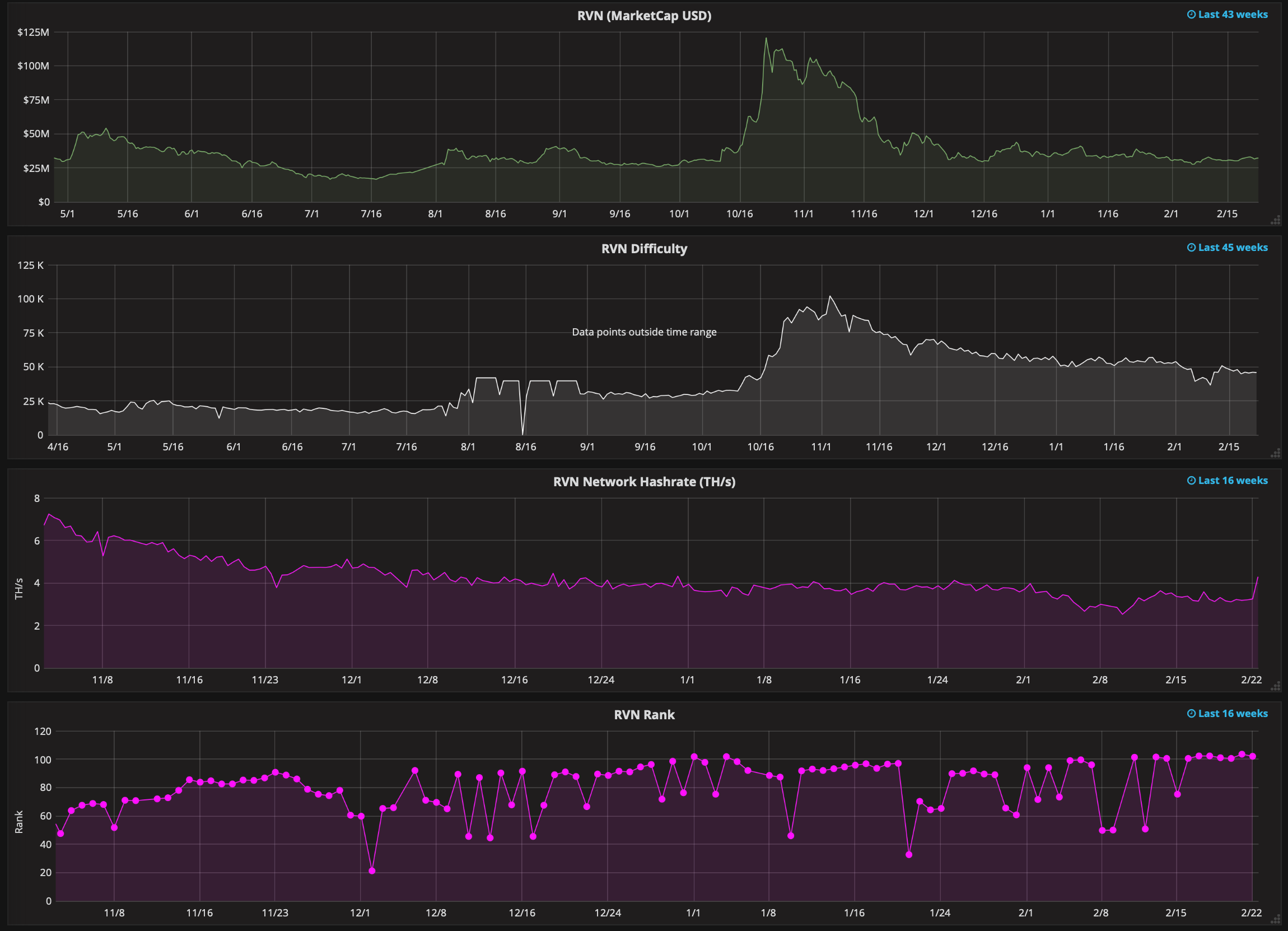The width and height of the screenshot is (1288, 931).
Task: Click the 11/23 date on Hashrate chart
Action: [x=265, y=680]
